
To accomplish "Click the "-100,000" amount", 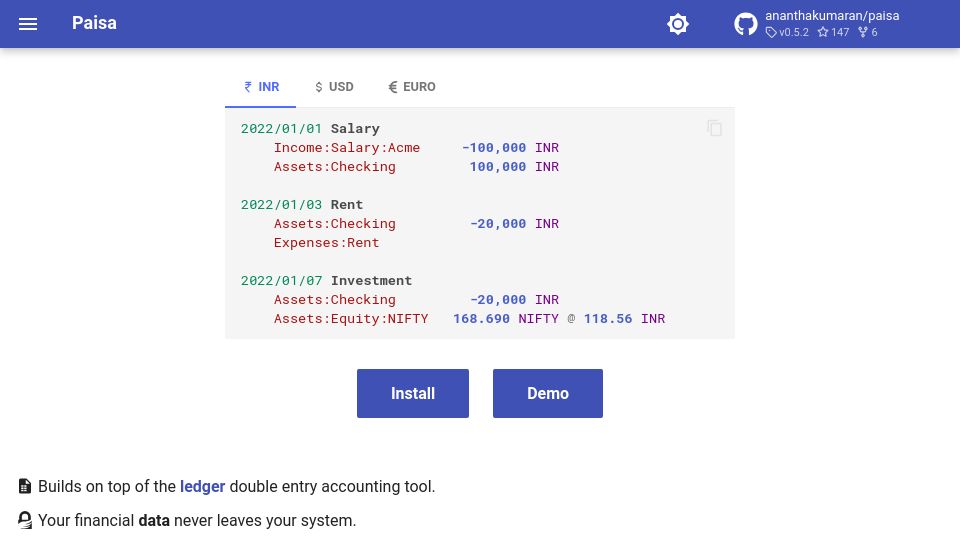I will tap(493, 148).
